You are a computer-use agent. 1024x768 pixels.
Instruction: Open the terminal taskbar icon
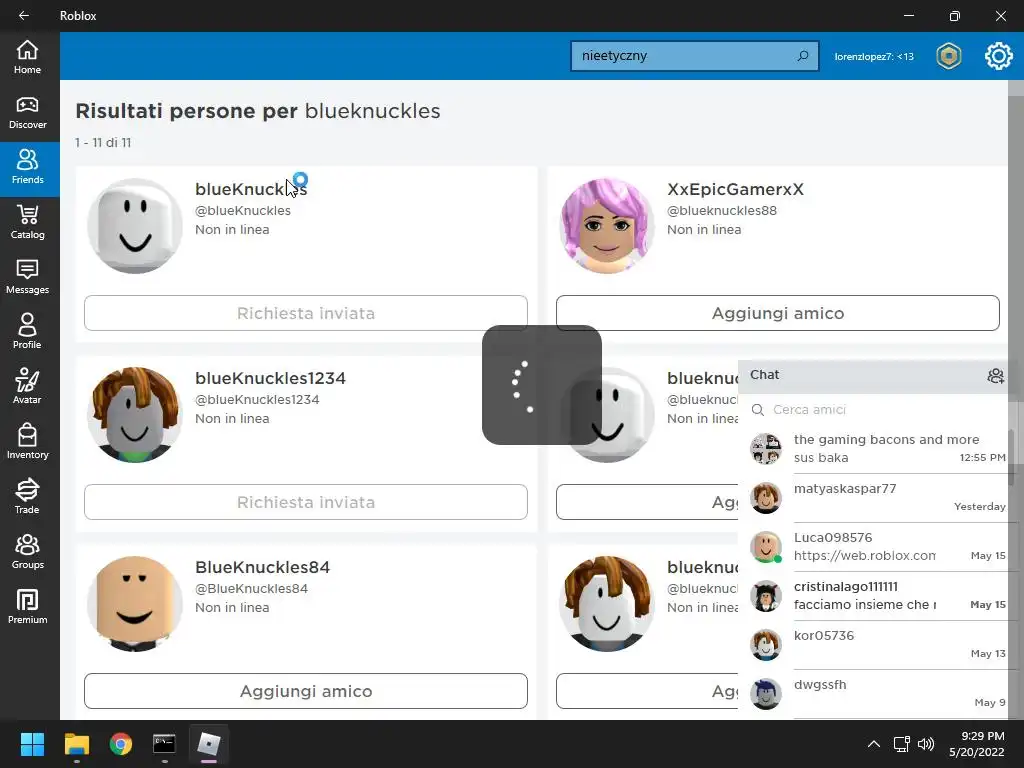click(x=165, y=744)
